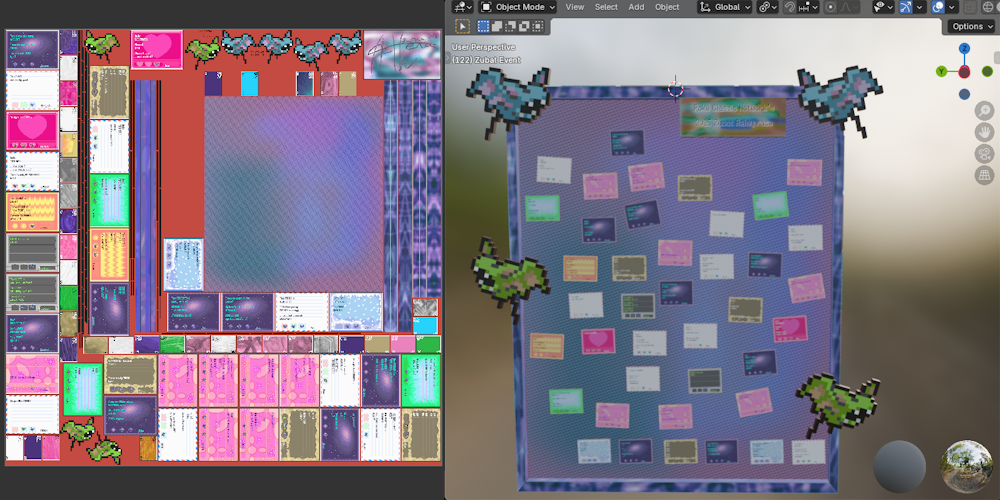
Task: Select the Tweak tool icon
Action: 462,26
